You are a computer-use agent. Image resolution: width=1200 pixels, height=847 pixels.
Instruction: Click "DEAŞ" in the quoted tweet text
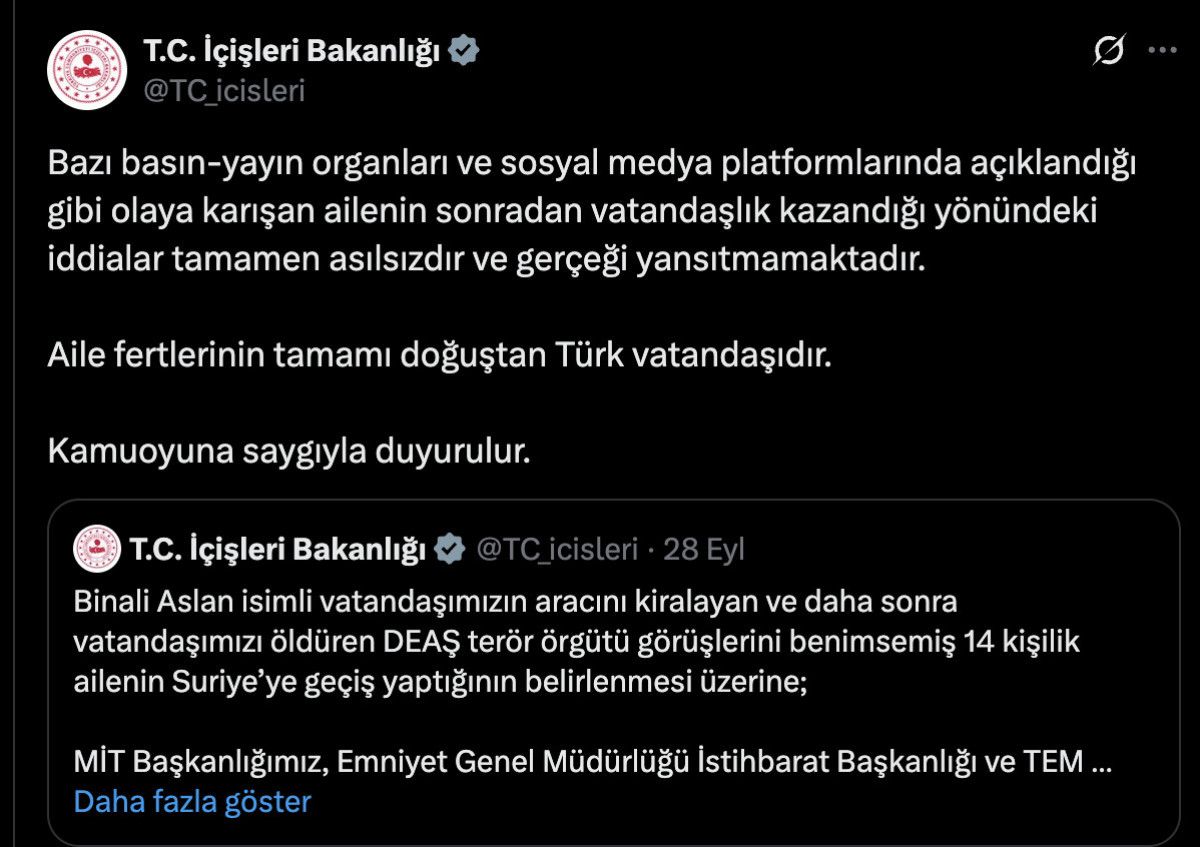coord(383,642)
